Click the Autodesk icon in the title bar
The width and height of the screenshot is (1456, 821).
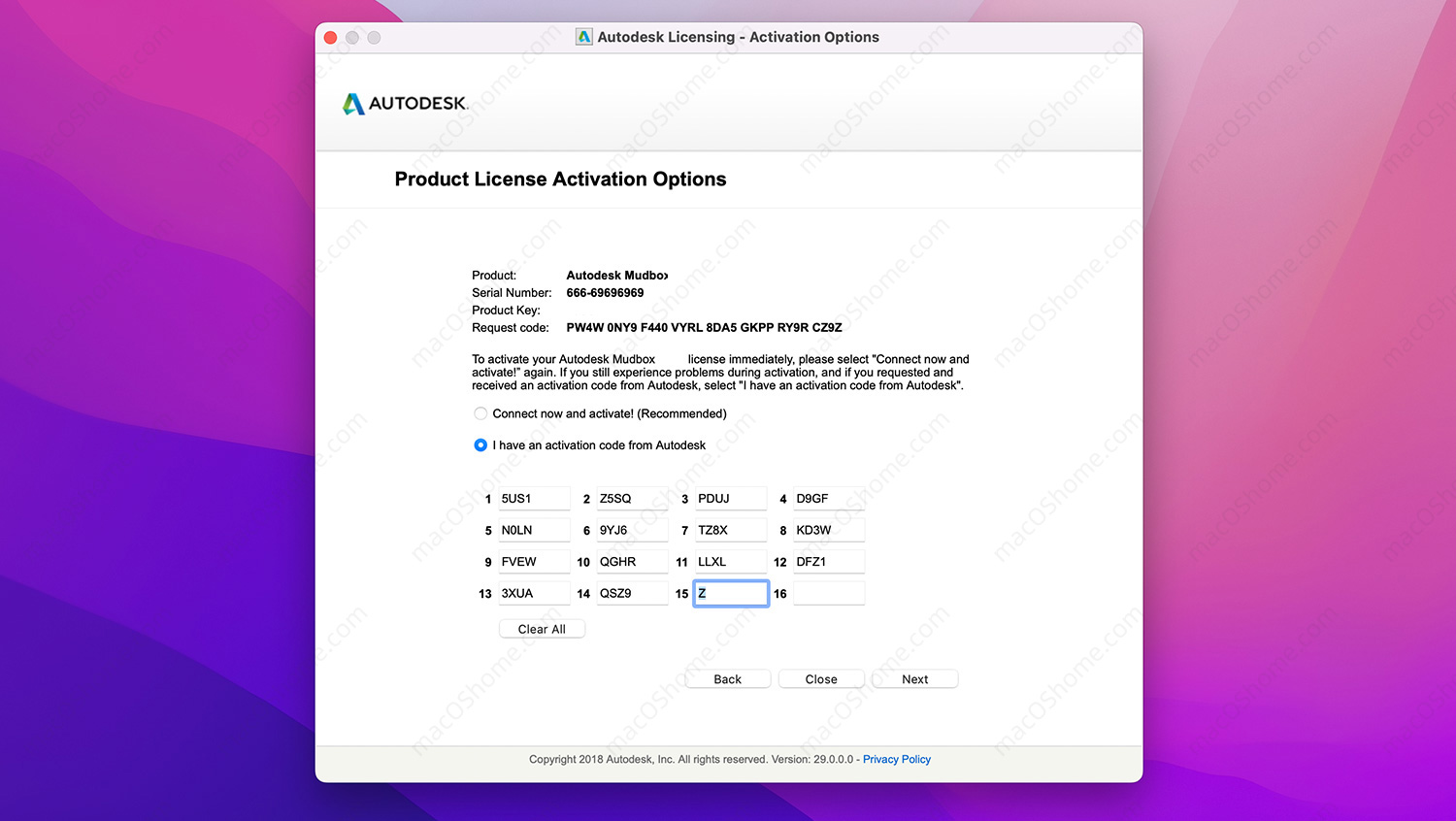pyautogui.click(x=584, y=36)
